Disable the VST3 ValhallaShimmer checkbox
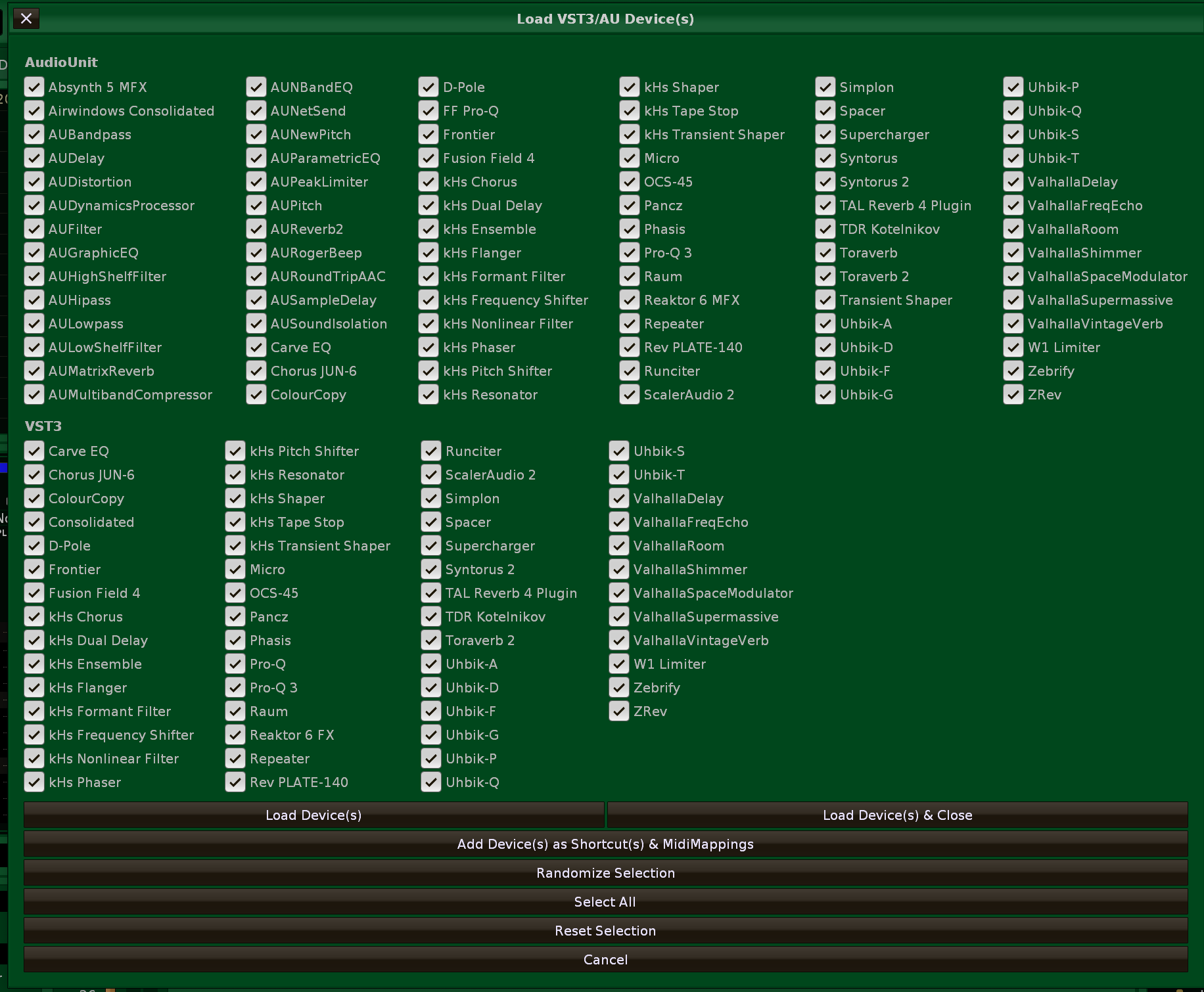 pyautogui.click(x=619, y=570)
